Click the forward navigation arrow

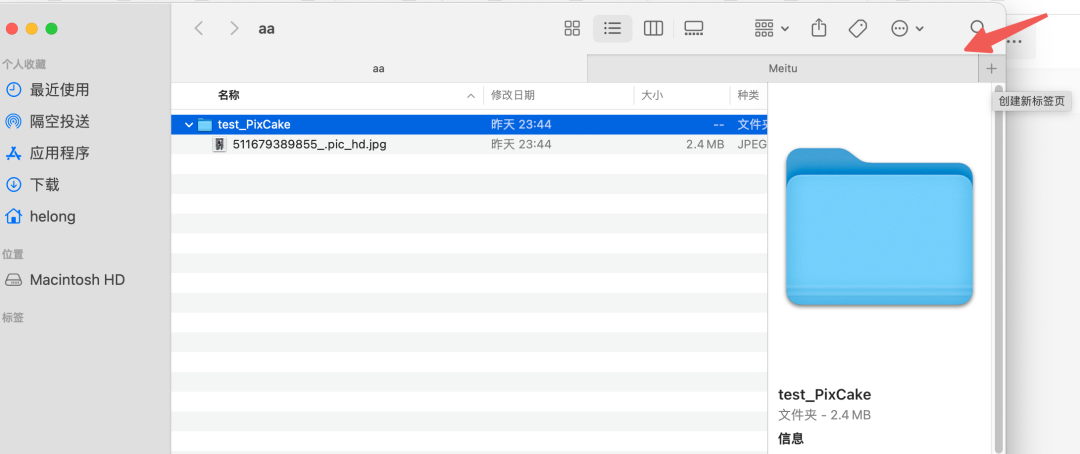click(x=234, y=29)
